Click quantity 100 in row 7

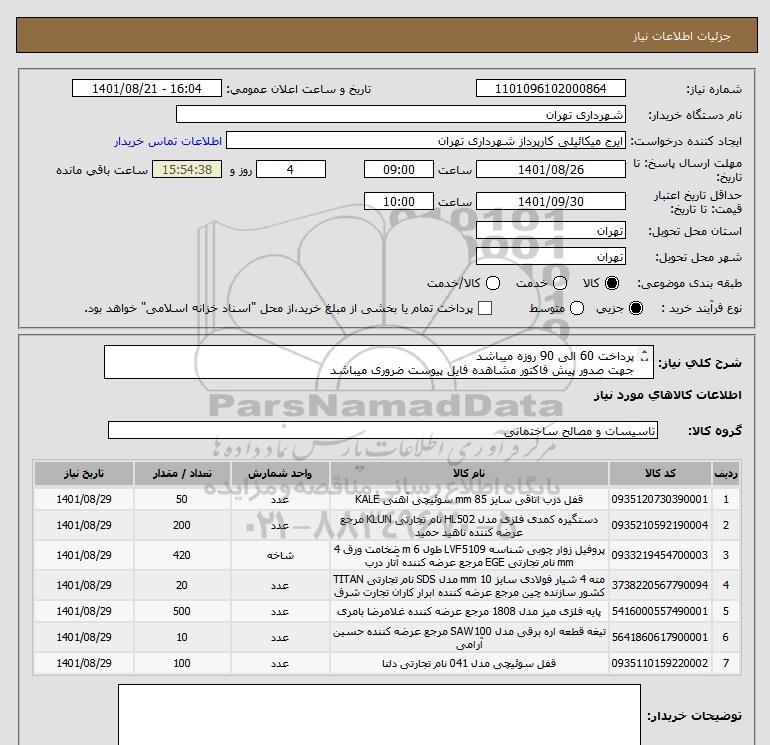[182, 663]
